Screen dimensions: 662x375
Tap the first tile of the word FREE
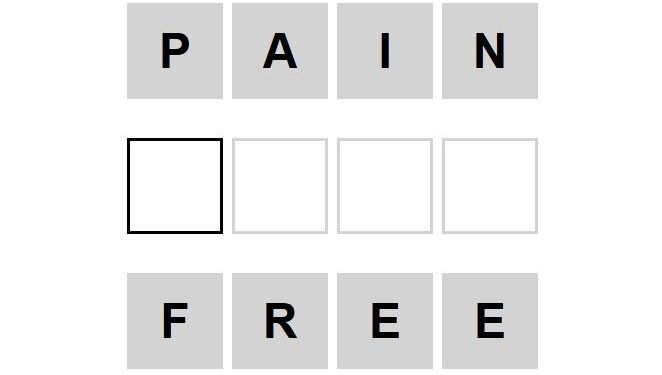coord(175,321)
